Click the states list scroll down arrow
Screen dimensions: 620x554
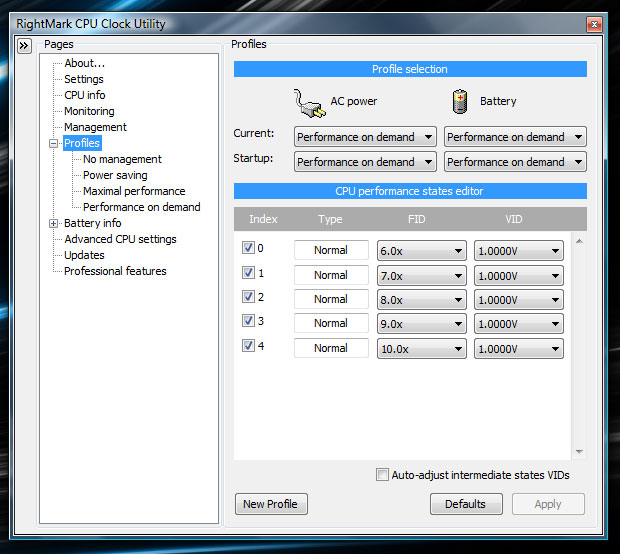pos(579,452)
